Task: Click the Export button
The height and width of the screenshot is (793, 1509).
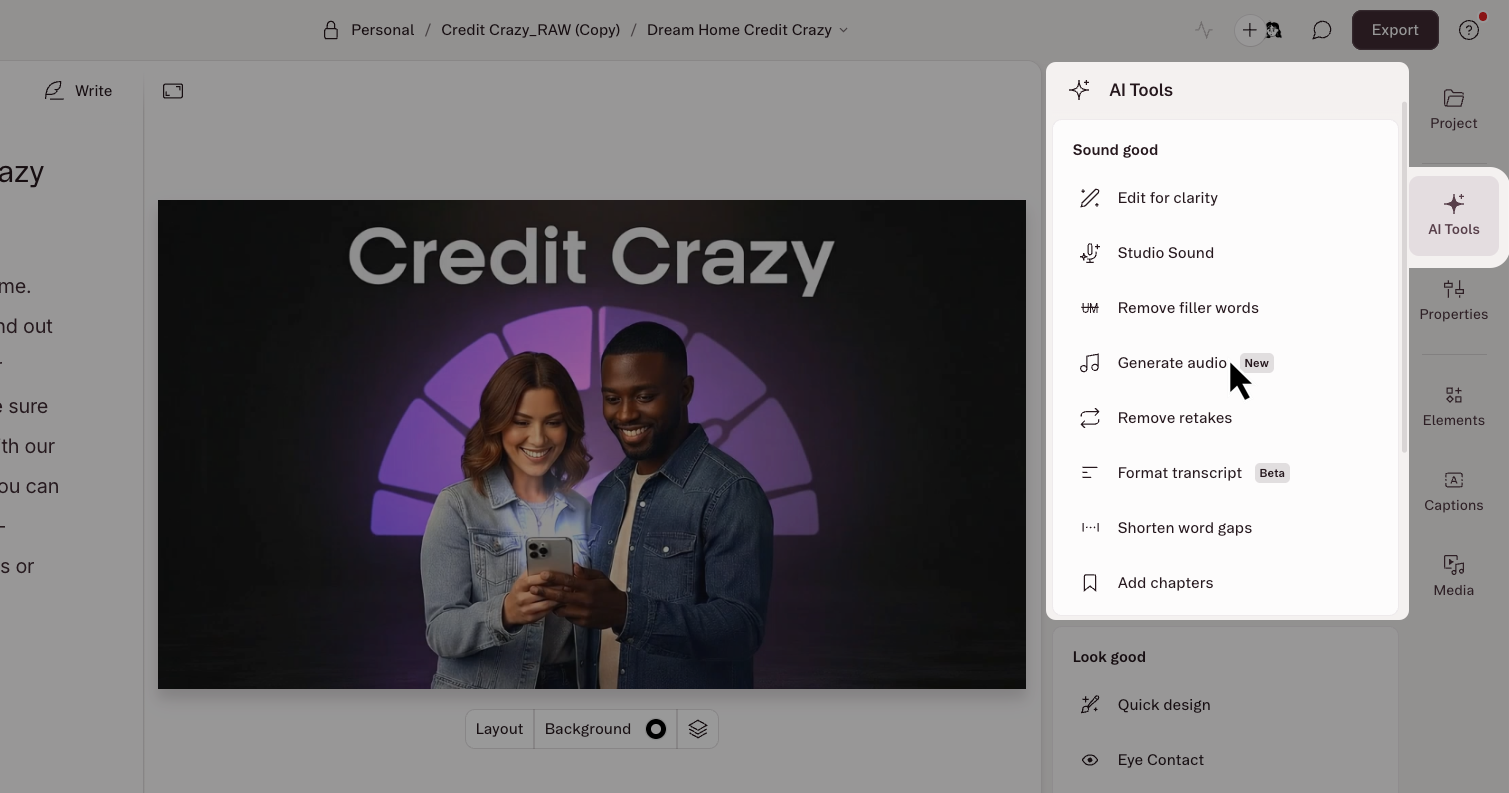Action: [1395, 30]
